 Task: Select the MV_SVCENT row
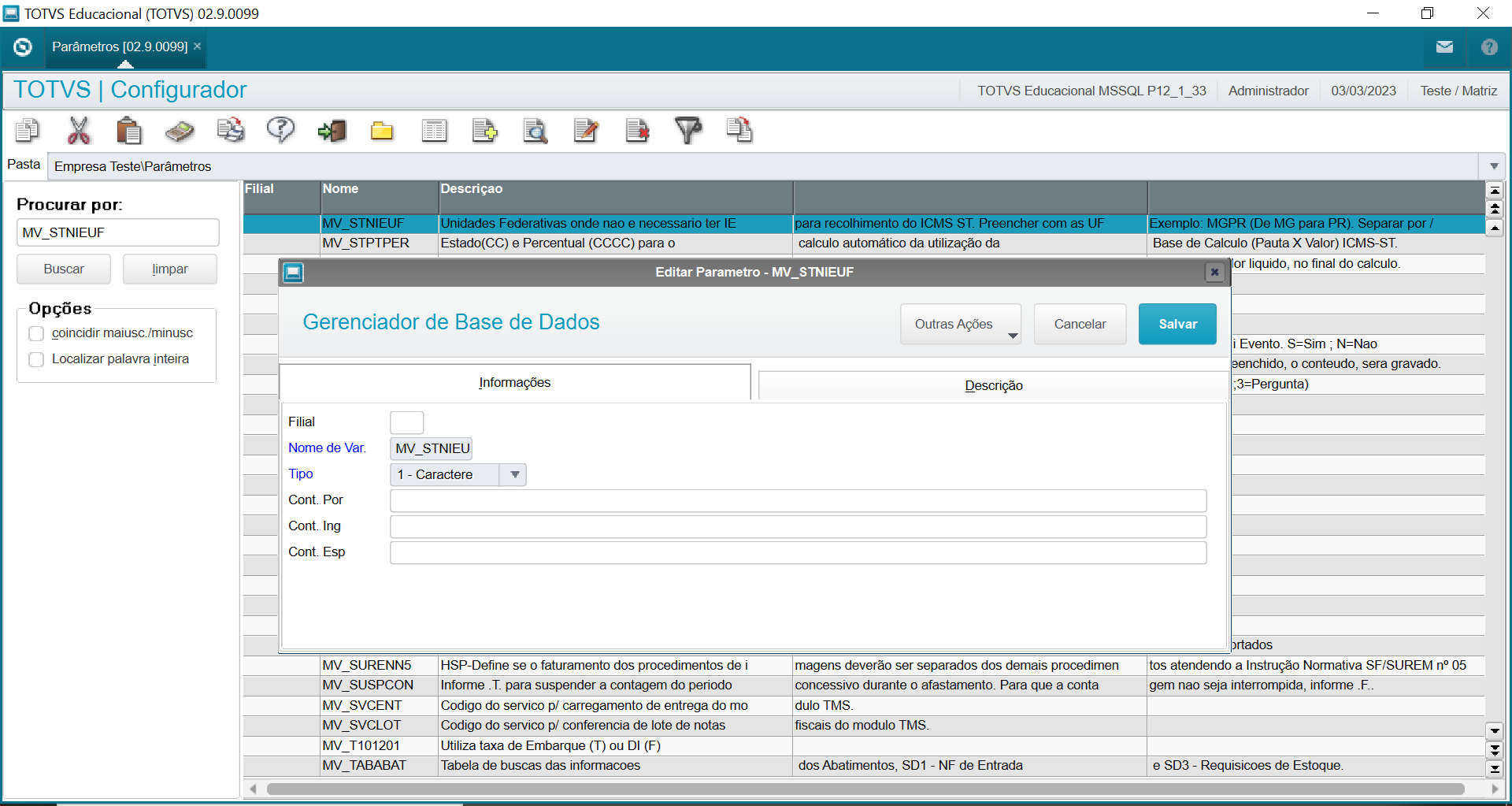click(864, 706)
